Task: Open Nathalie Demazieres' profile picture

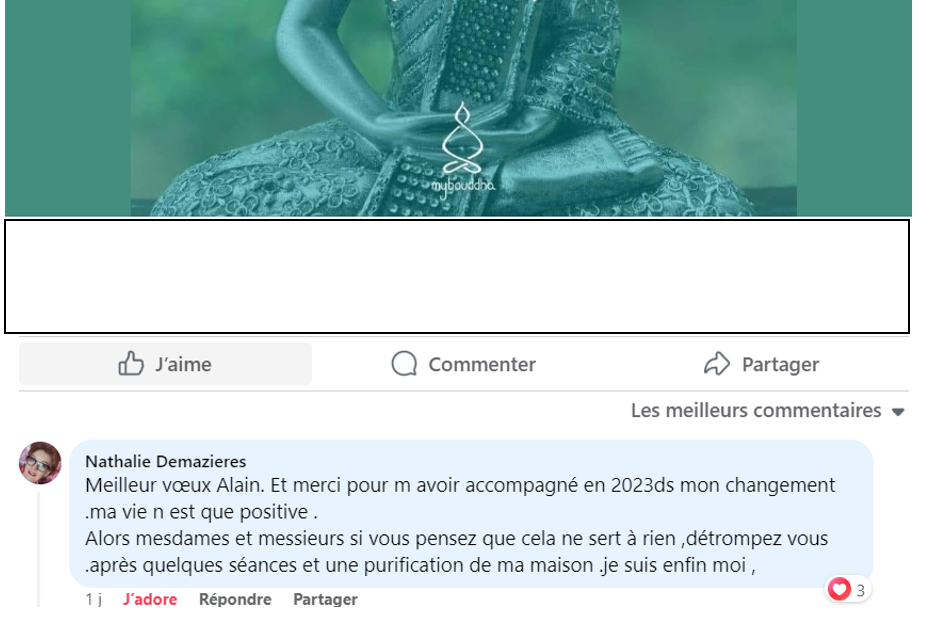Action: pos(40,463)
